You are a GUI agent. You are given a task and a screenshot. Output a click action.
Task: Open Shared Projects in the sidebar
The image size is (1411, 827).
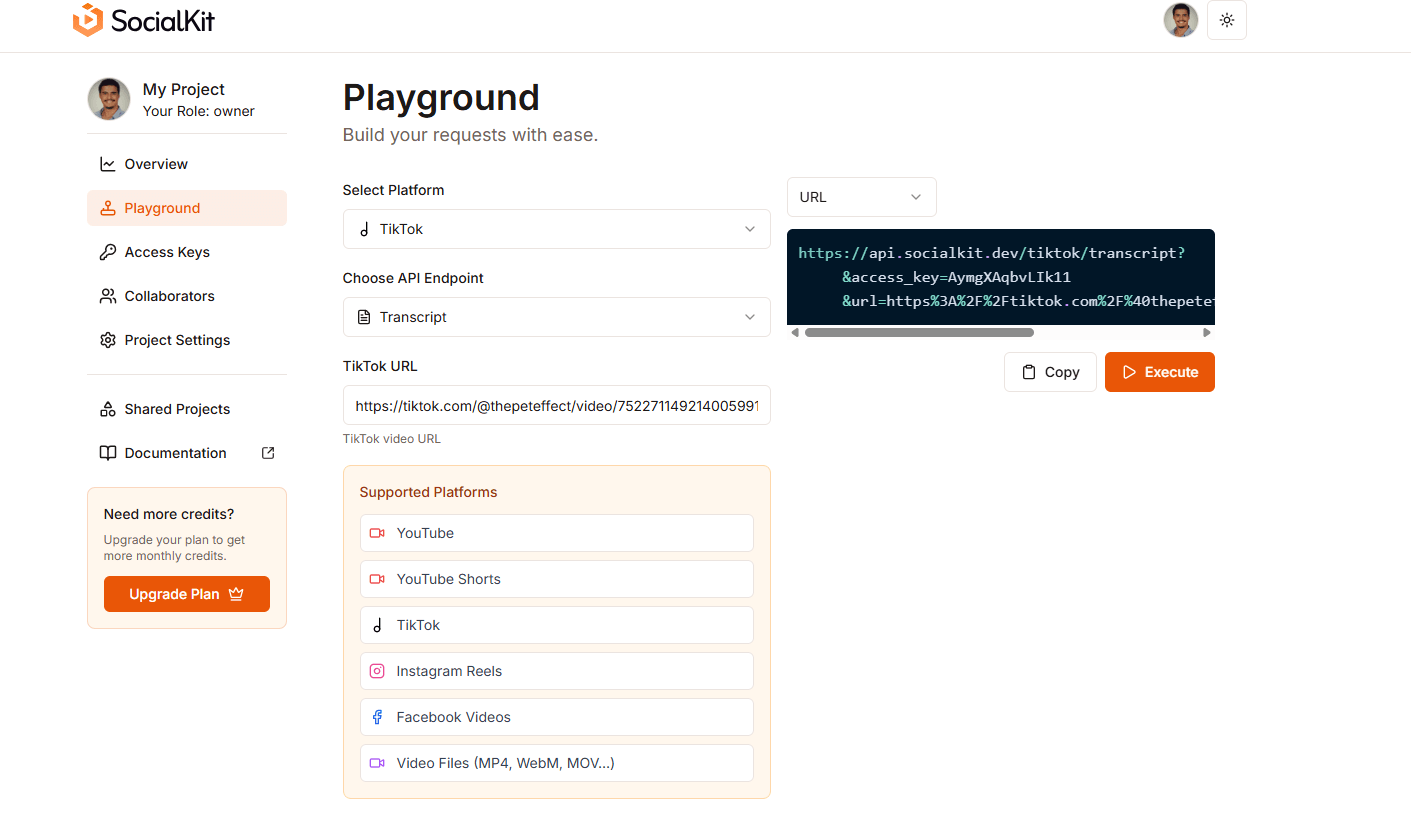[x=177, y=409]
